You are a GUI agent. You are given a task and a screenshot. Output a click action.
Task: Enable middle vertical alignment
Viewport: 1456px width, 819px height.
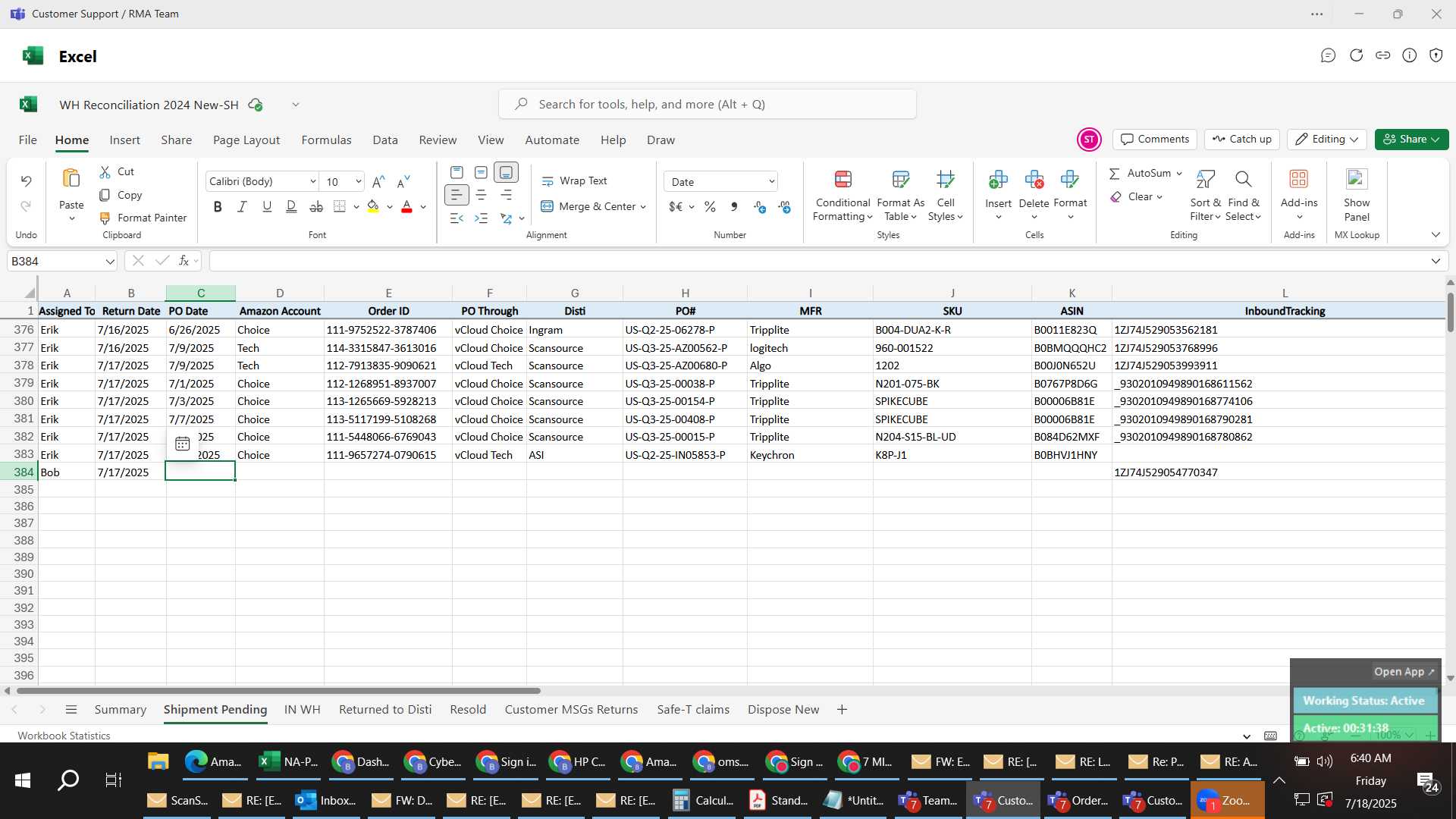coord(481,173)
